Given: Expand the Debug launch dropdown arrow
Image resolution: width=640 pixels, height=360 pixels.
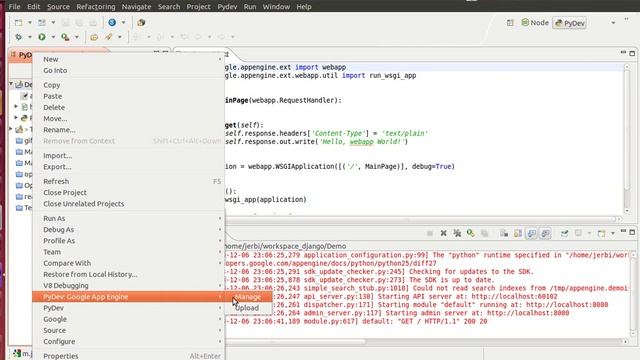Looking at the screenshot, I should [x=30, y=37].
